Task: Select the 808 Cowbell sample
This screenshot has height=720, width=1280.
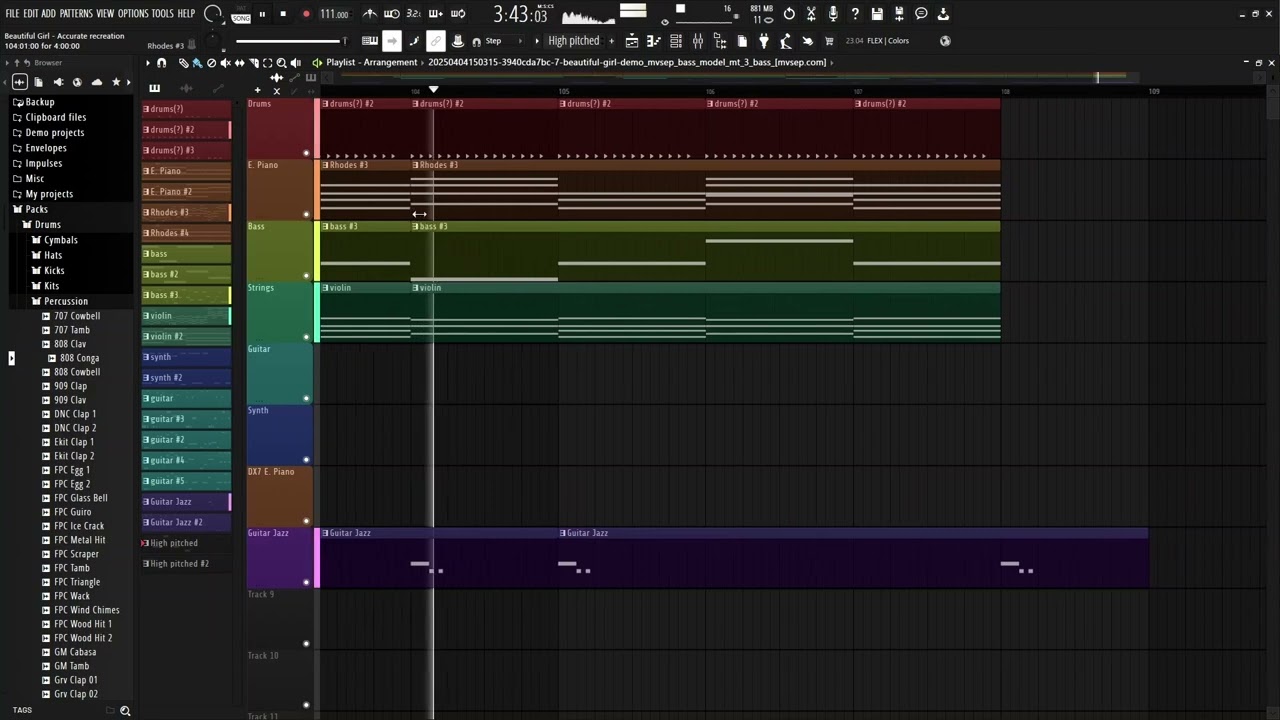Action: [77, 372]
